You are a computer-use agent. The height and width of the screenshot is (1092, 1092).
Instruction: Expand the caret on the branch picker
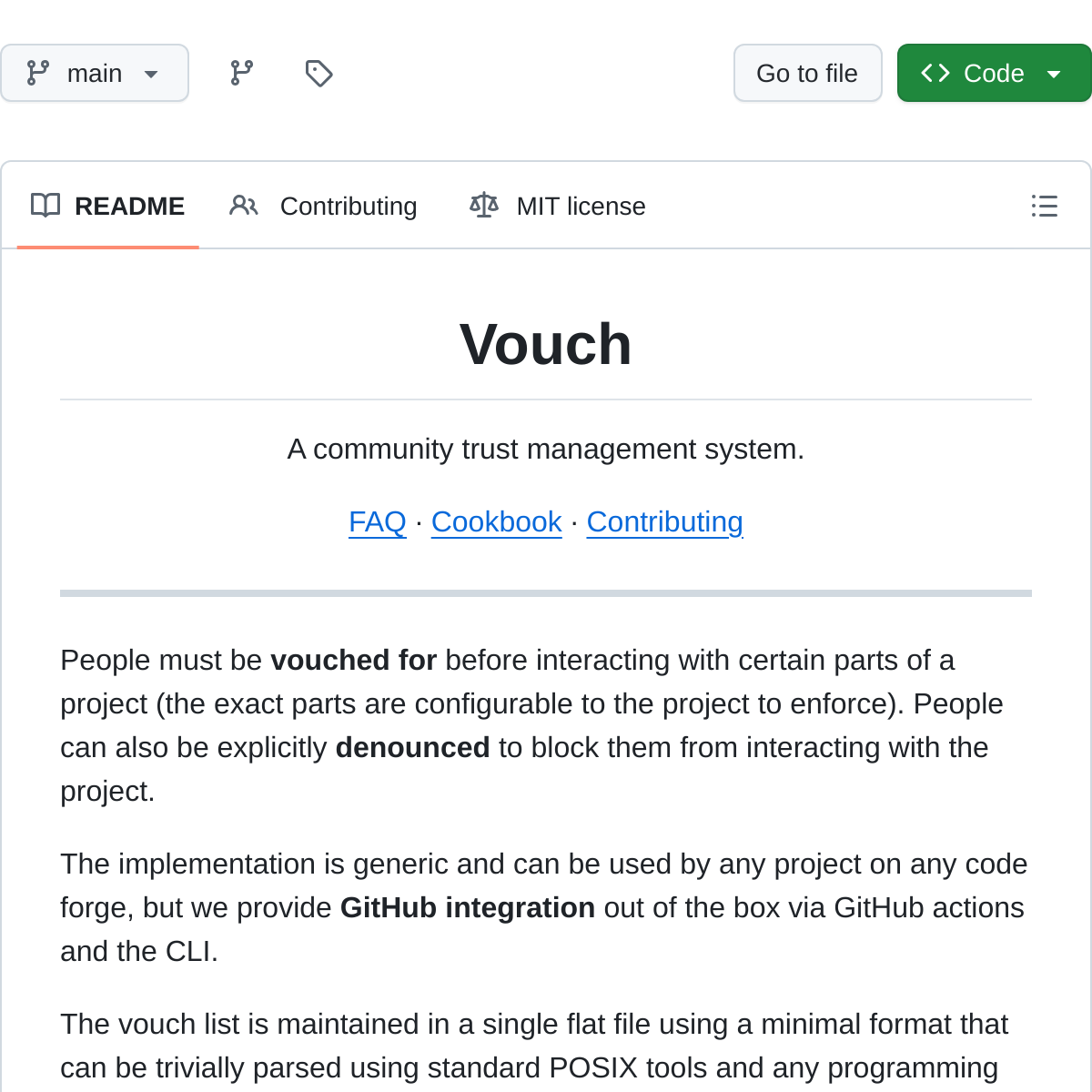coord(152,75)
